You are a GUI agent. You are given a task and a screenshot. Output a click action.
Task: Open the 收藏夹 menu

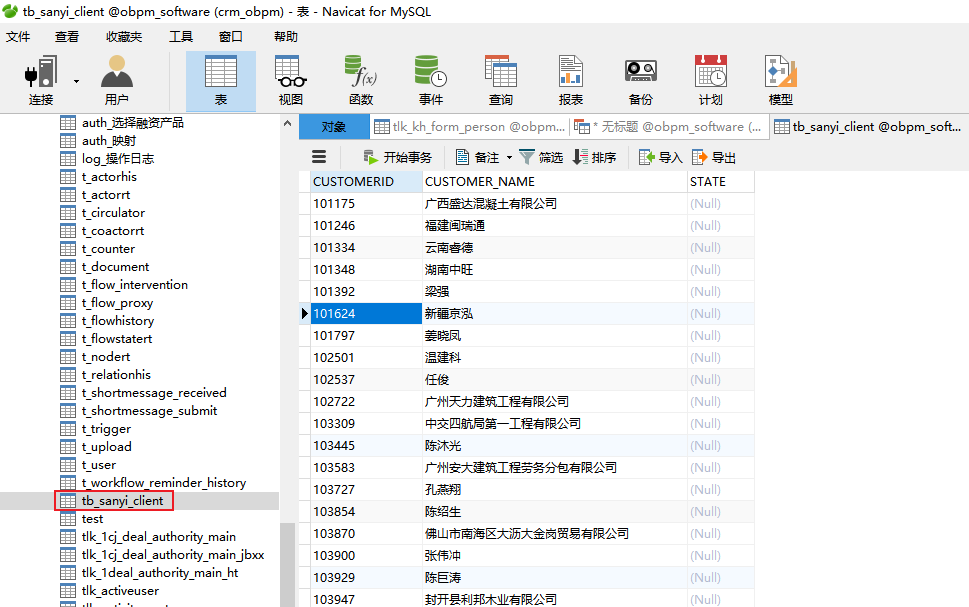coord(124,36)
